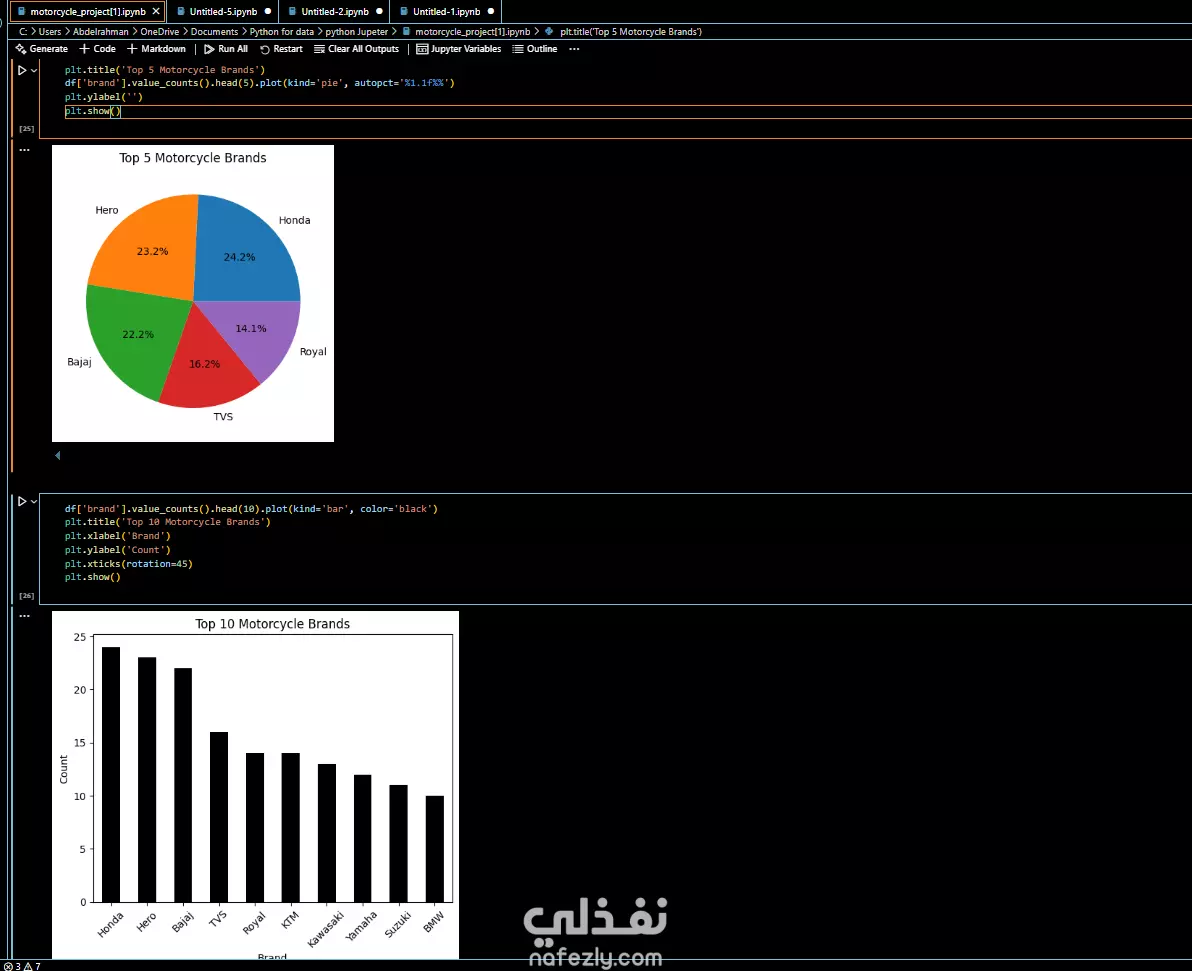Select 'Python for data' breadcrumb folder
Viewport: 1192px width, 971px height.
281,32
